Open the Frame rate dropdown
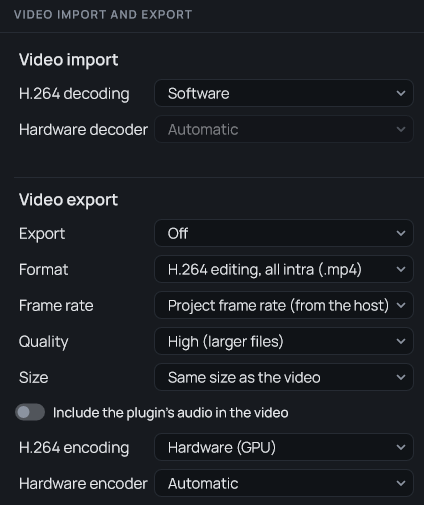The image size is (424, 505). [x=284, y=305]
